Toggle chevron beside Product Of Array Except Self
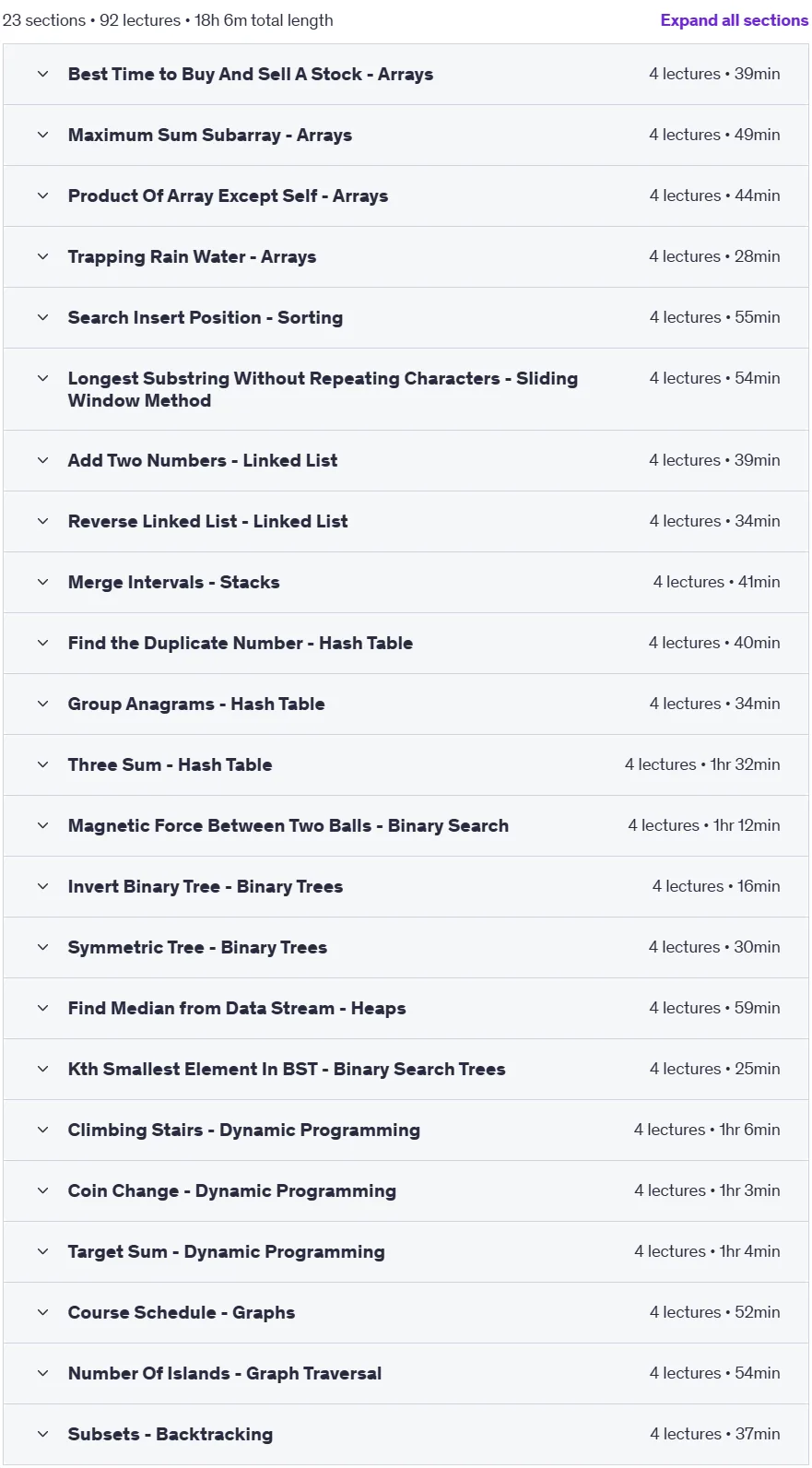The image size is (812, 1468). pos(42,195)
